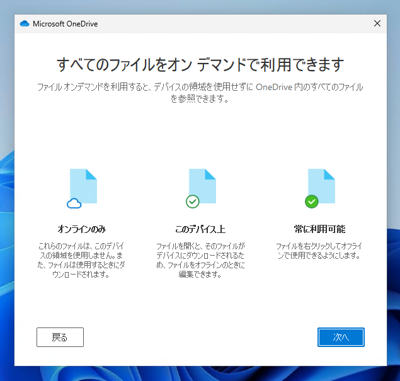
Task: Click the Microsoft OneDrive title text
Action: tap(65, 24)
